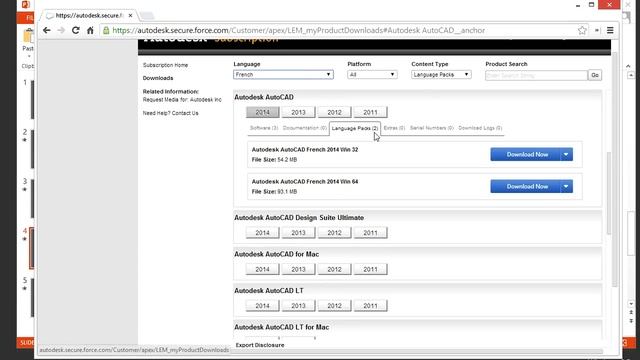Select 2013 under Autodesk AutoCAD LT
This screenshot has width=640, height=360.
click(298, 305)
